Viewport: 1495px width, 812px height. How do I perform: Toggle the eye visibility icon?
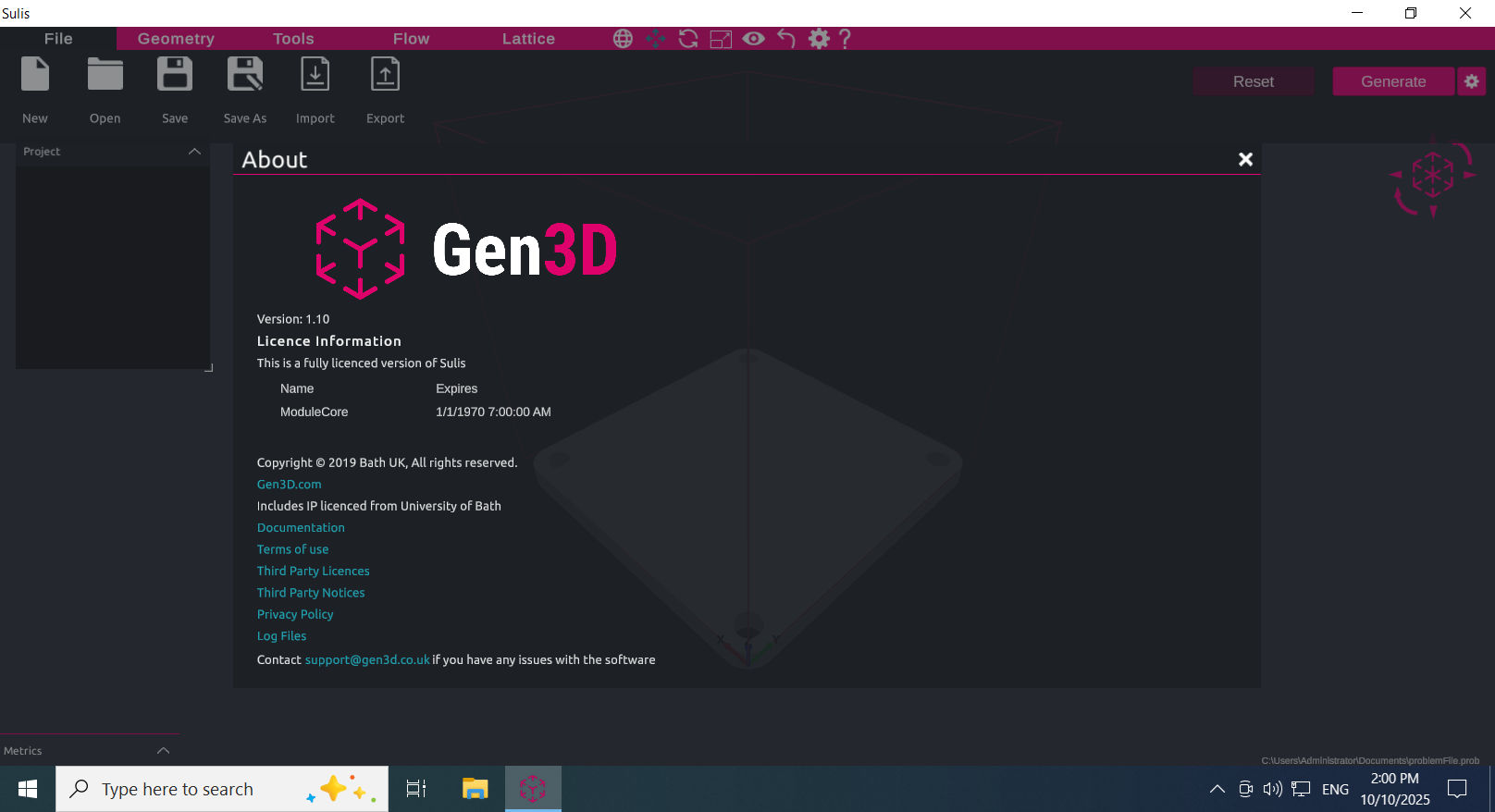coord(754,39)
